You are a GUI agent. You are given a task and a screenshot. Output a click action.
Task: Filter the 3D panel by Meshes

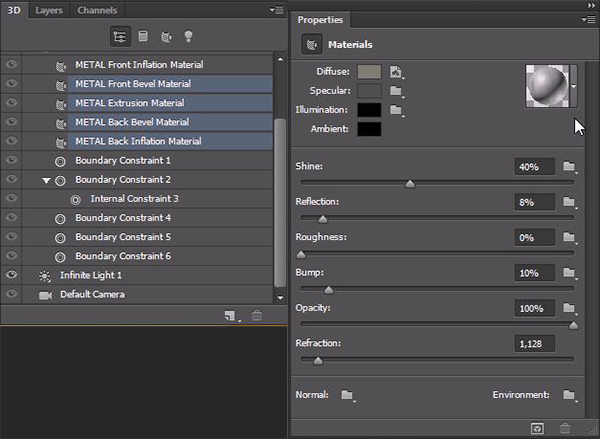tap(143, 37)
